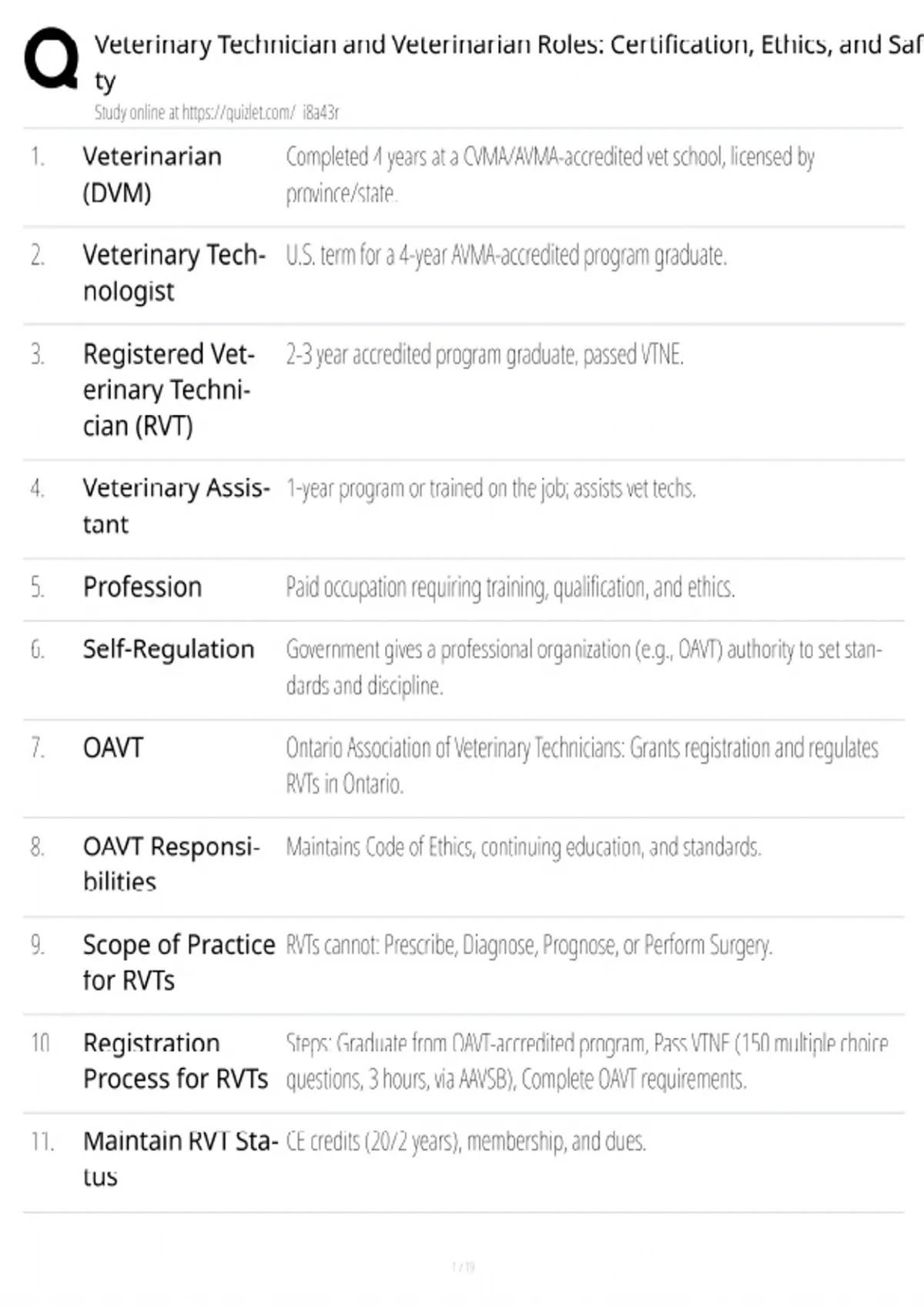Click the page number at bottom
Screen dimensions: 924x1309
coord(463,1267)
